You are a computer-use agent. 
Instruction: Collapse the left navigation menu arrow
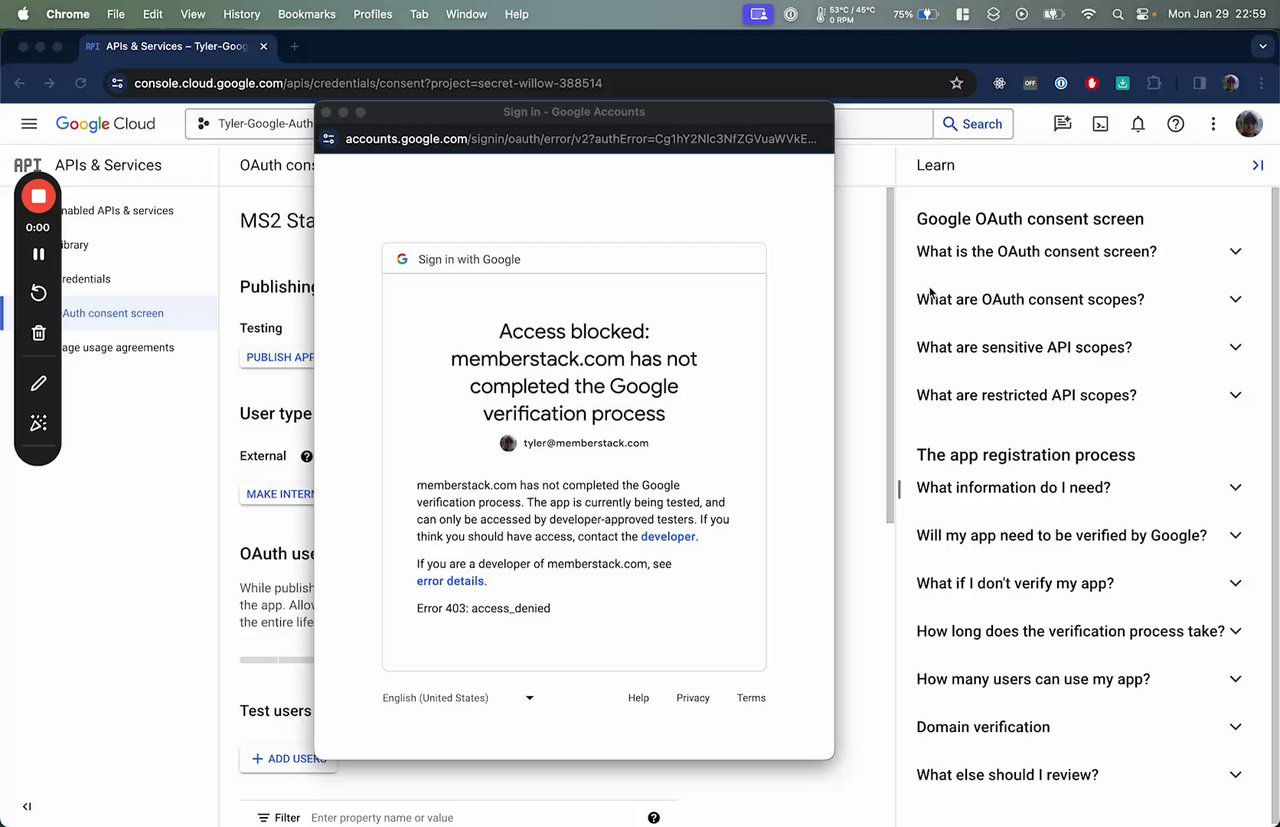(27, 806)
